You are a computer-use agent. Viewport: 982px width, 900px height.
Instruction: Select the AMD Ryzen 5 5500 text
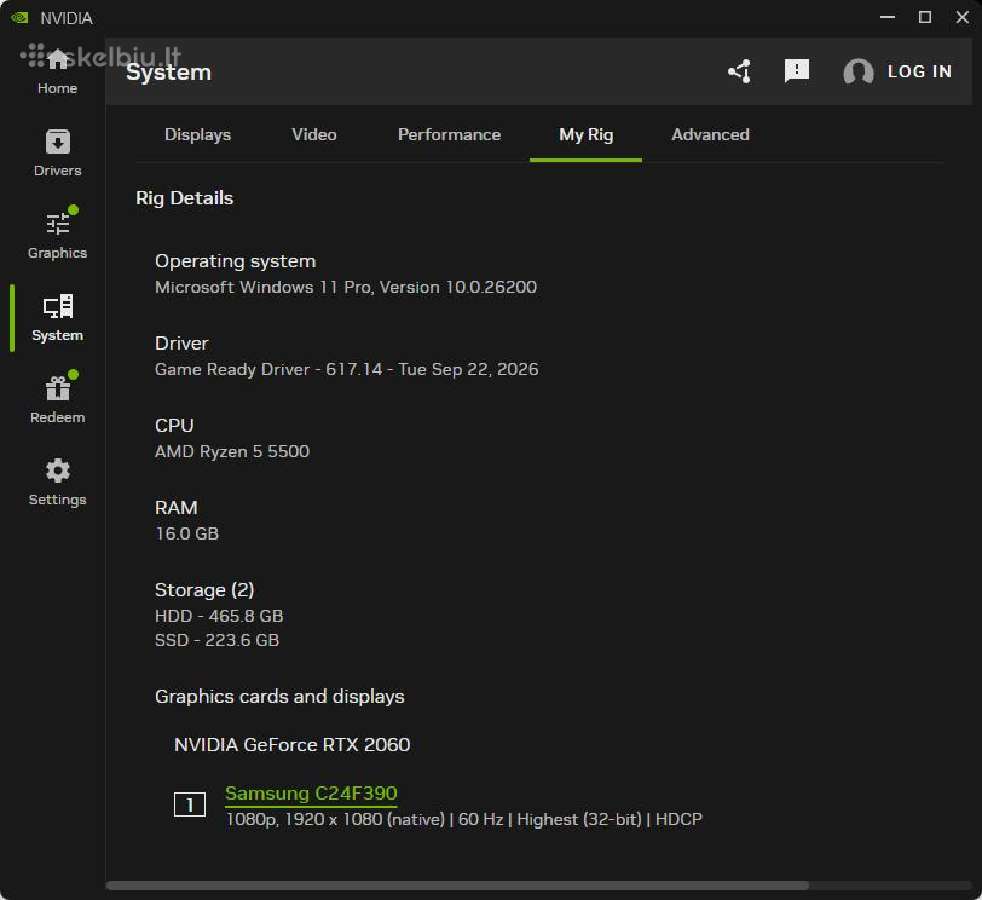click(x=232, y=452)
